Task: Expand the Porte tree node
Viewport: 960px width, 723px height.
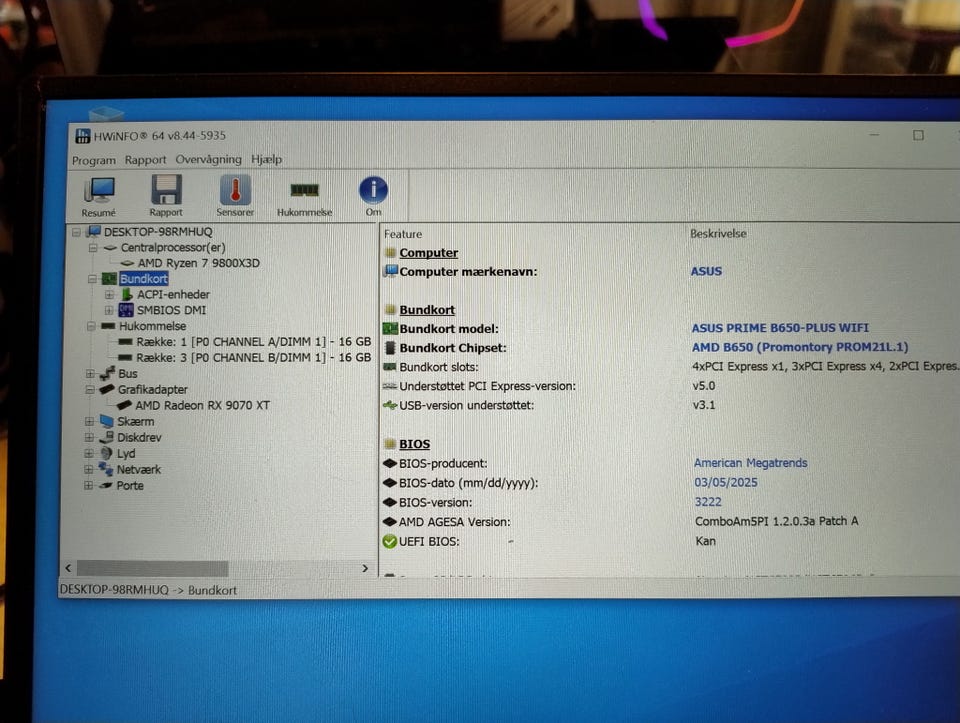Action: click(89, 485)
